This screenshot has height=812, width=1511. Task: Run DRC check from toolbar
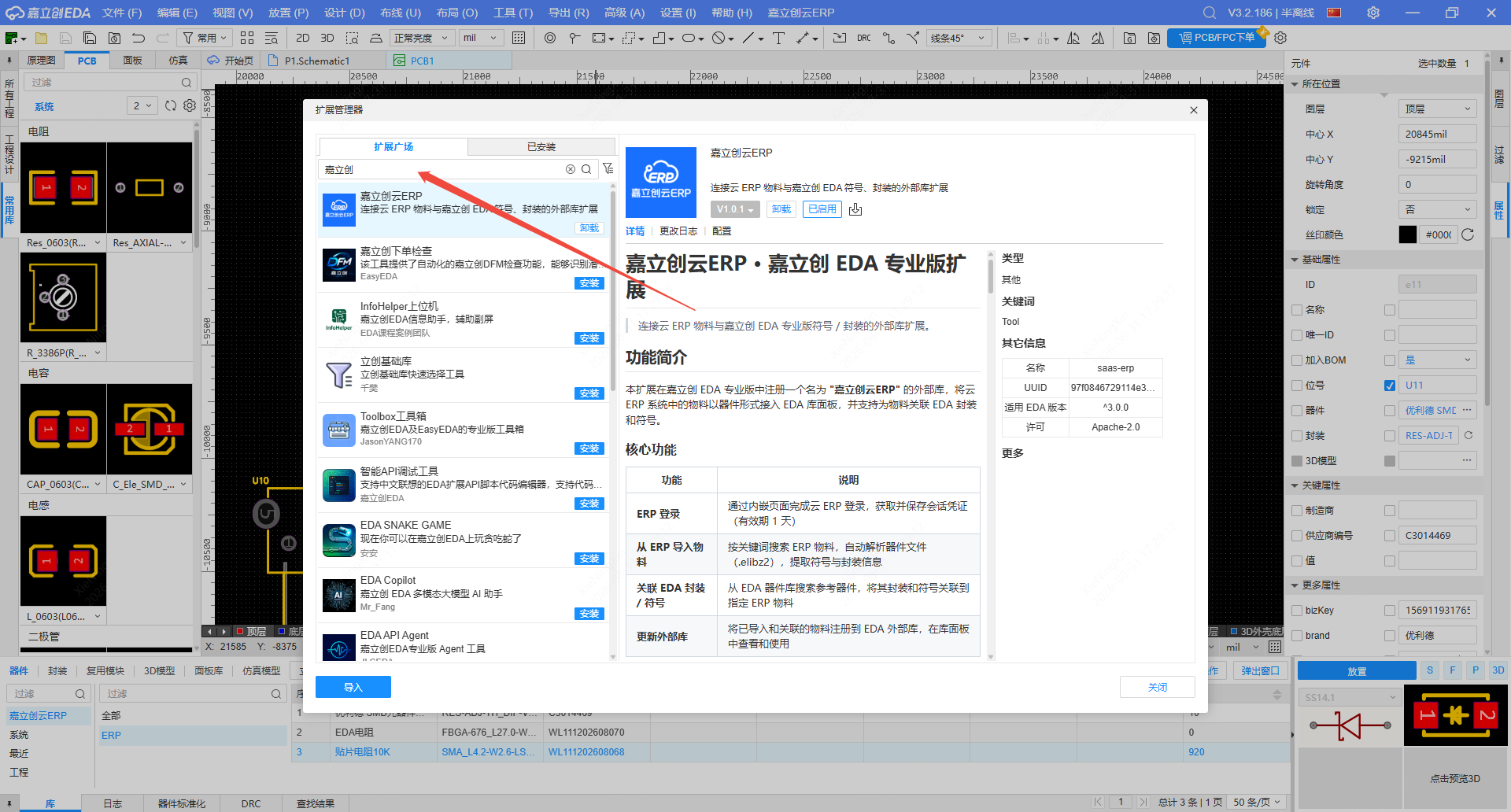pos(864,38)
